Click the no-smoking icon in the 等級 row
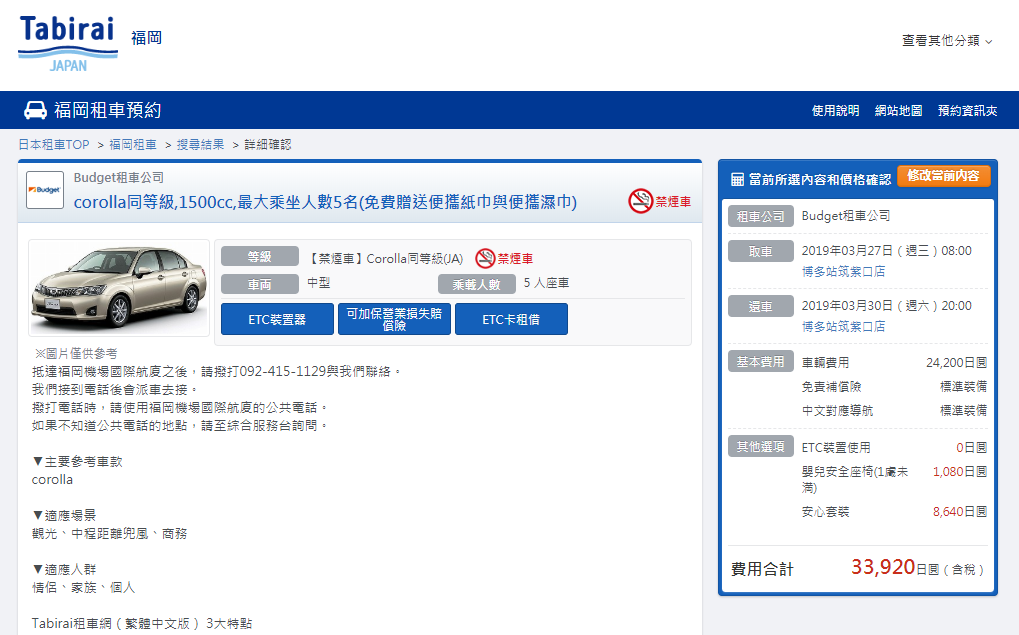 [485, 258]
